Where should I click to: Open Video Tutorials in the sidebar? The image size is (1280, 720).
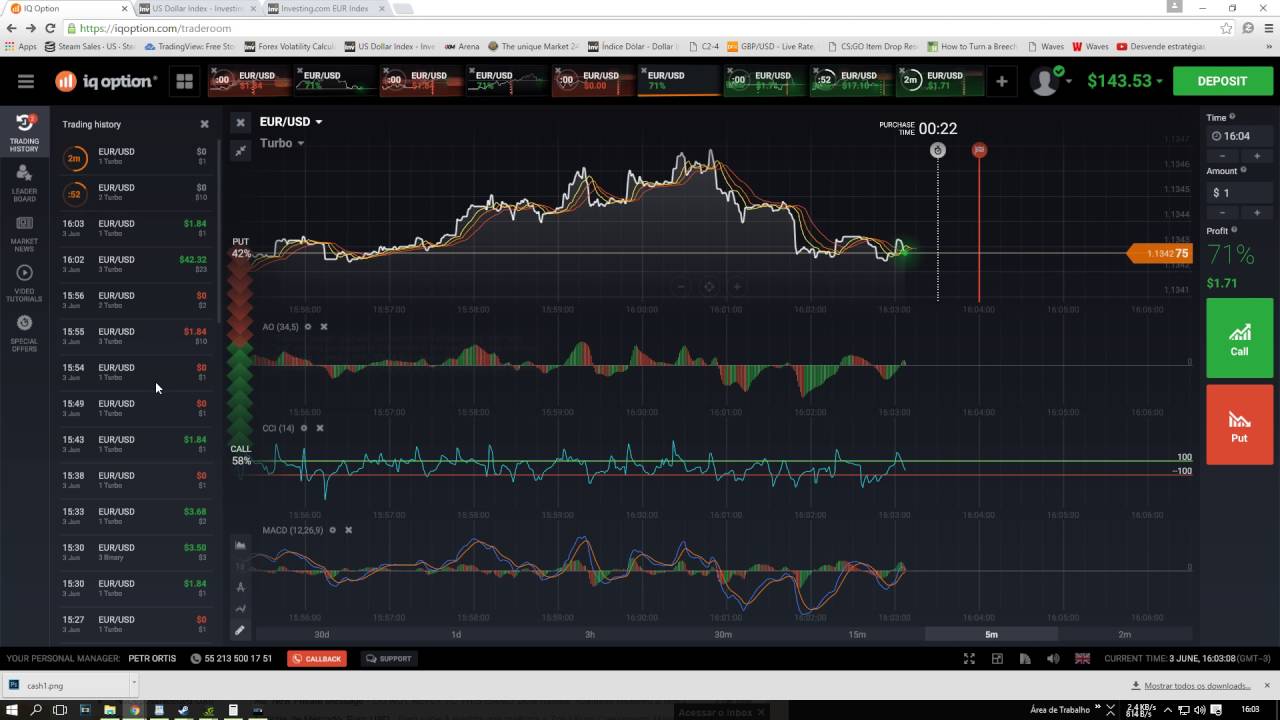24,283
